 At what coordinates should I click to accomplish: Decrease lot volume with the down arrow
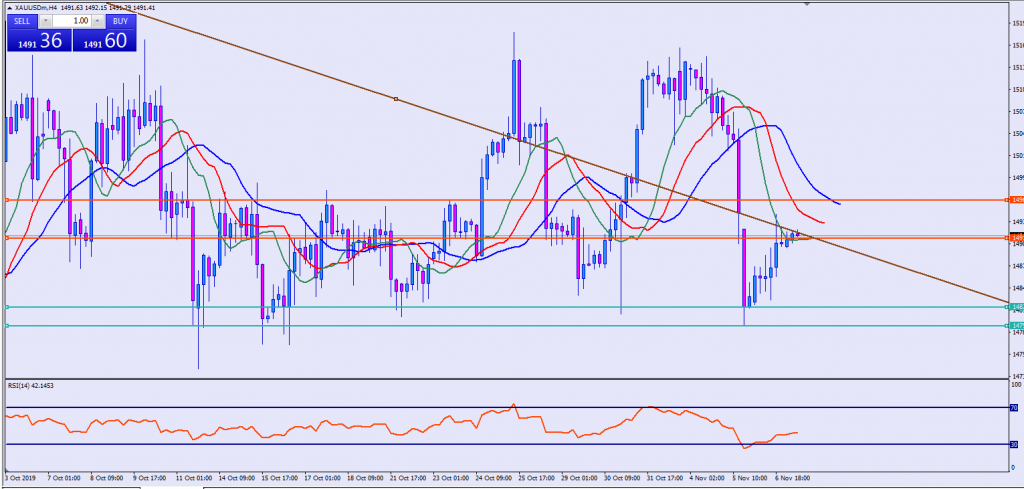(x=46, y=20)
